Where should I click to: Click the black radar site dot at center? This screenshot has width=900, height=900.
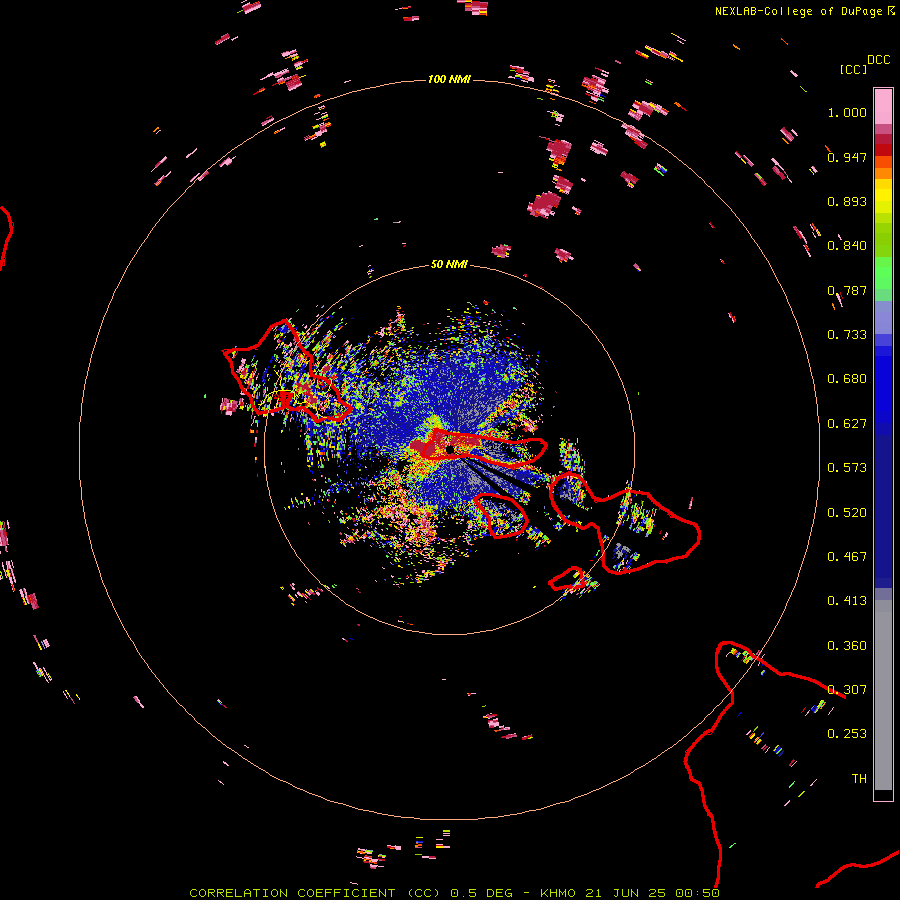[449, 449]
